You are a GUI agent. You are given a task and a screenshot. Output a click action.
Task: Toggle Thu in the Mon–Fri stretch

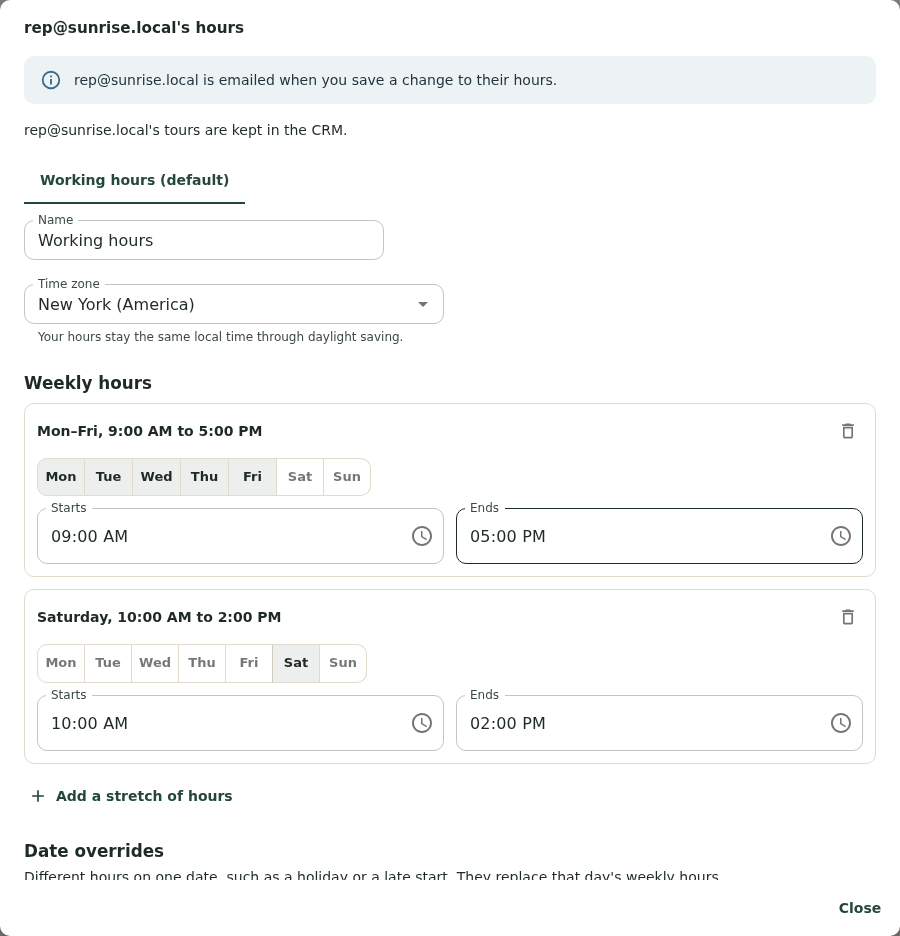[204, 476]
